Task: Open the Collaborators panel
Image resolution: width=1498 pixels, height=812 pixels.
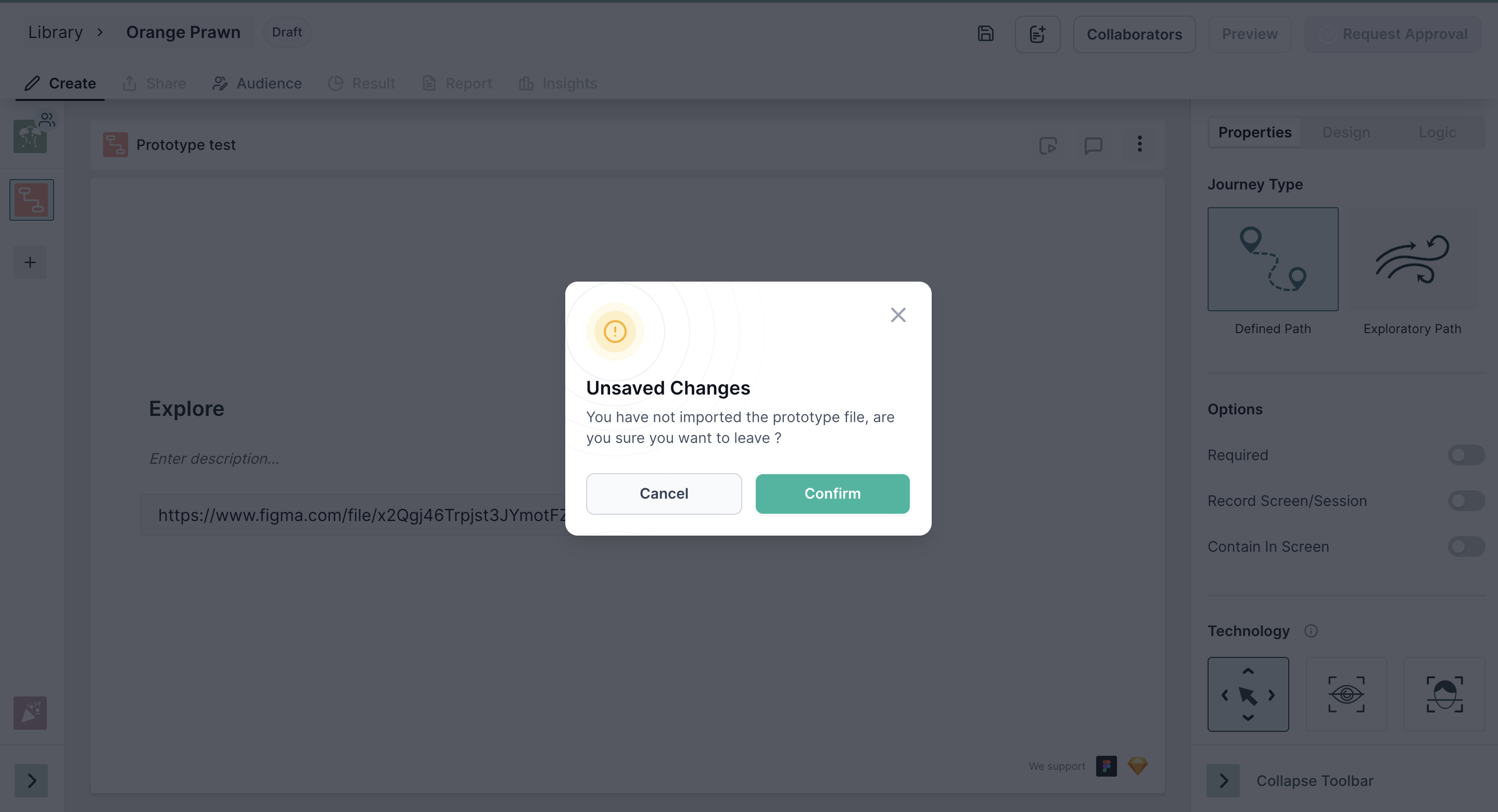Action: (1134, 34)
